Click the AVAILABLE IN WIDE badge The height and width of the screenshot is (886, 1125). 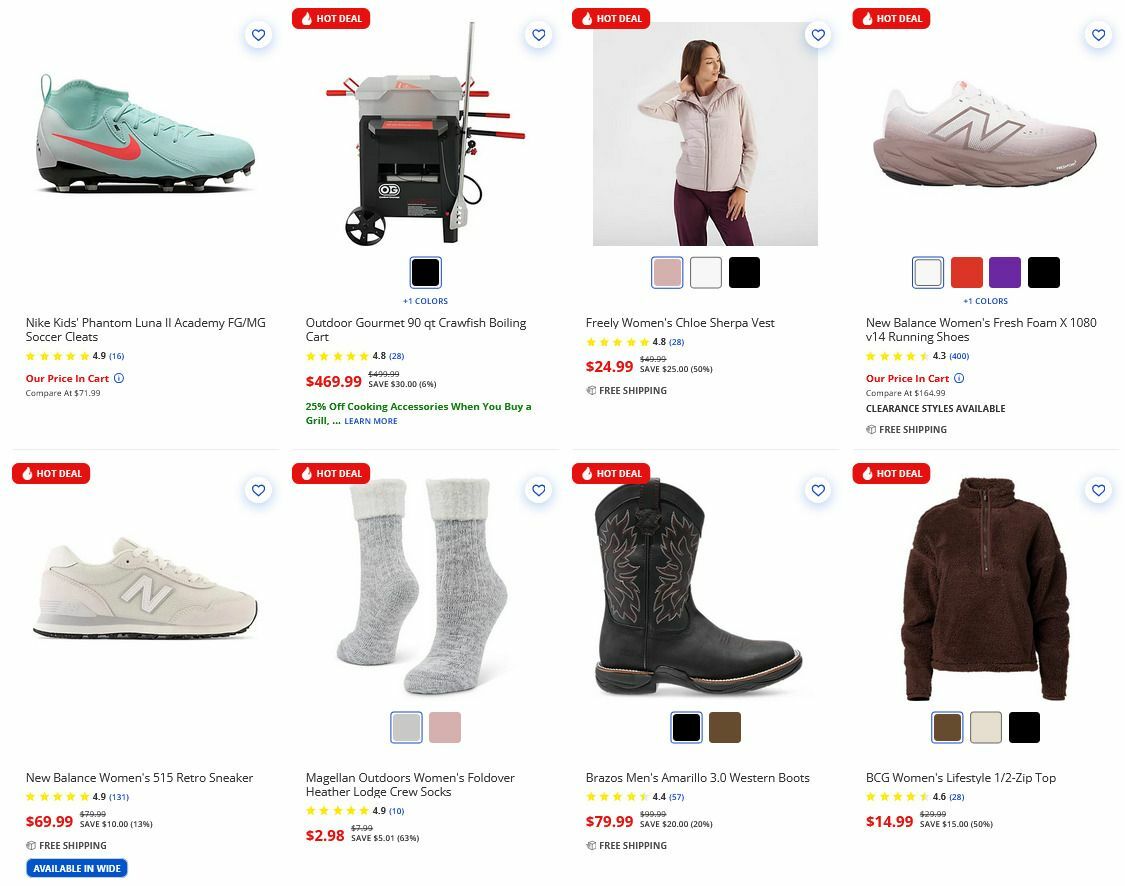(76, 868)
